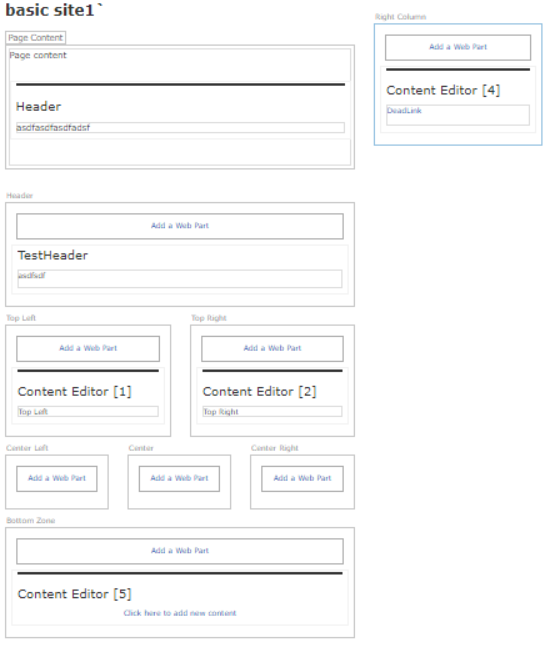Select the Page Content tab label
The image size is (553, 646).
35,37
